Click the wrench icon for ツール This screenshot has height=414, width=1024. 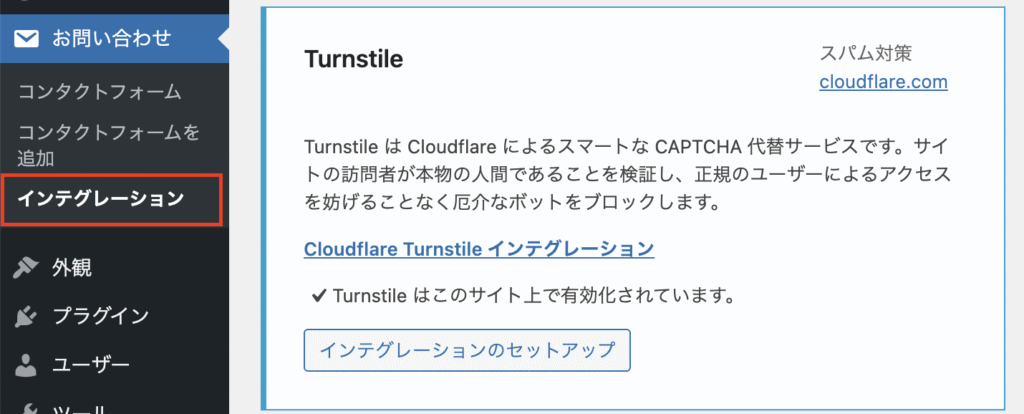click(x=25, y=408)
